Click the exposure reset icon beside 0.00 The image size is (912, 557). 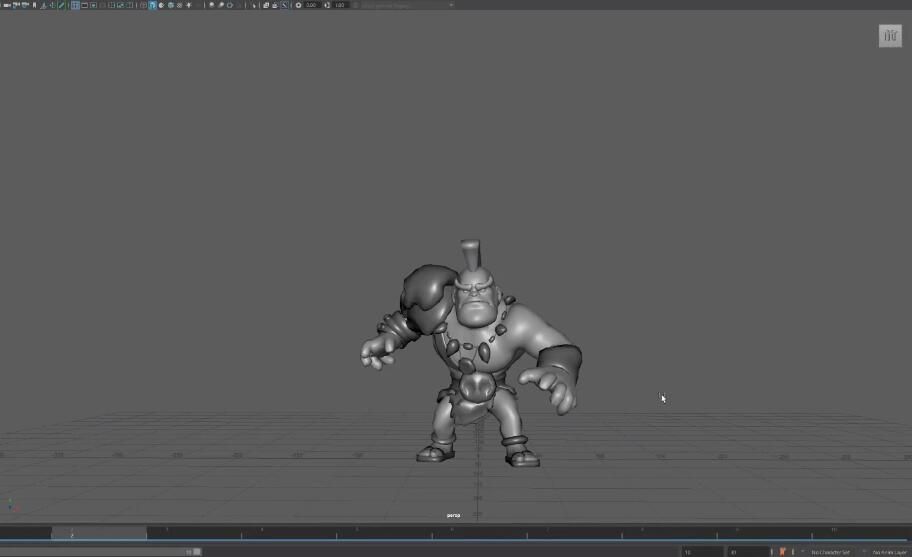pyautogui.click(x=298, y=5)
